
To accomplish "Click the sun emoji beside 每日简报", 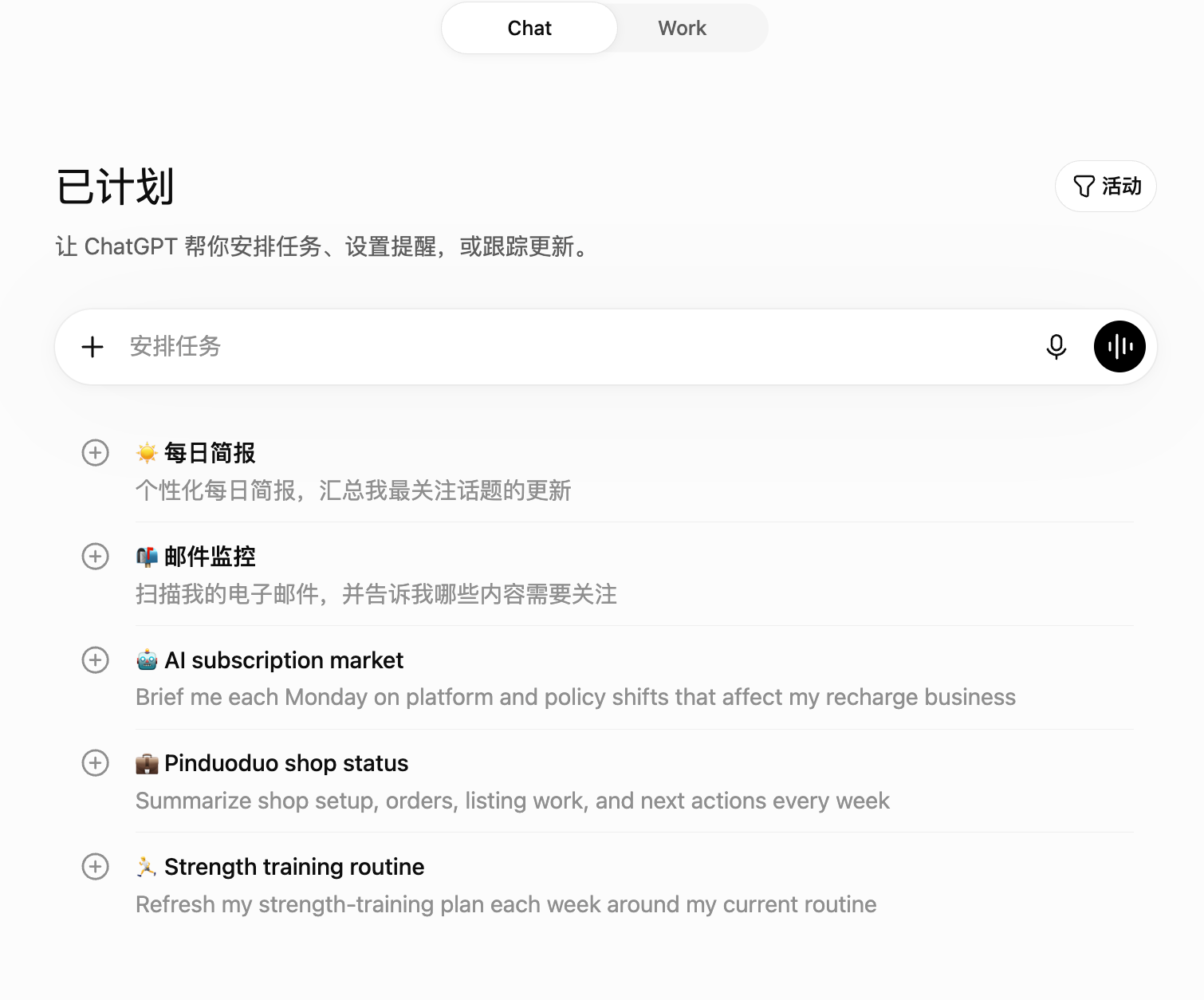I will pos(147,453).
